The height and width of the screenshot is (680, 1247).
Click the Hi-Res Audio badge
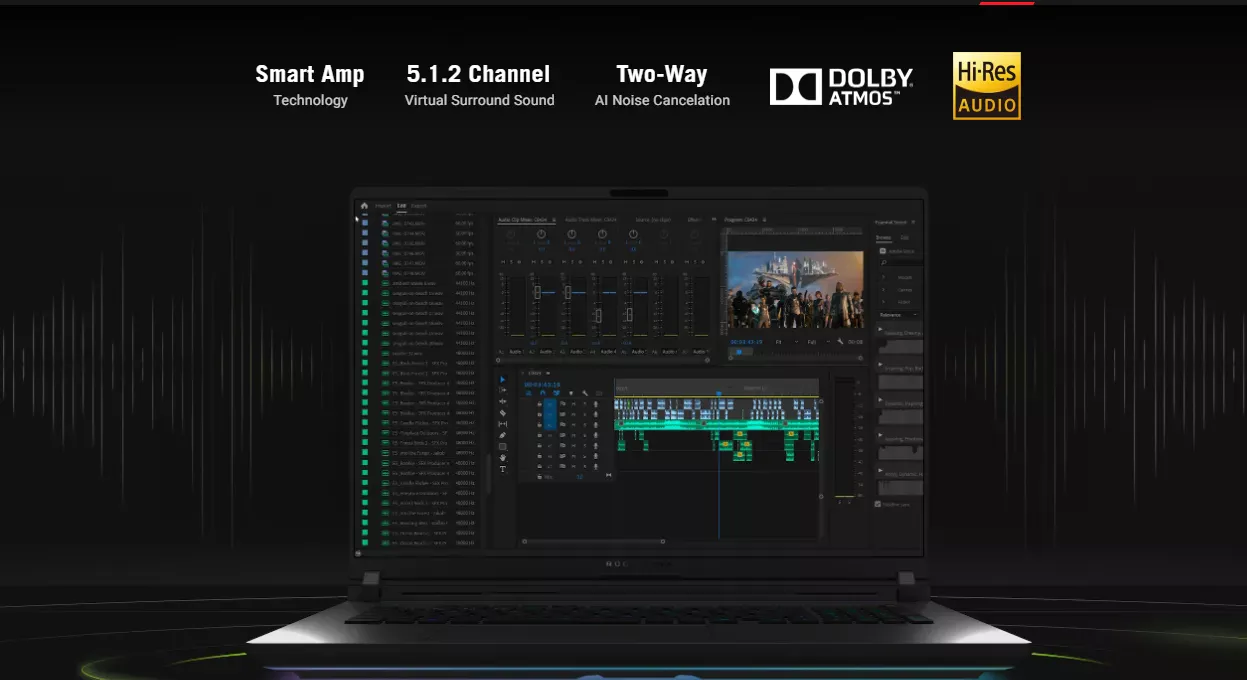point(987,86)
